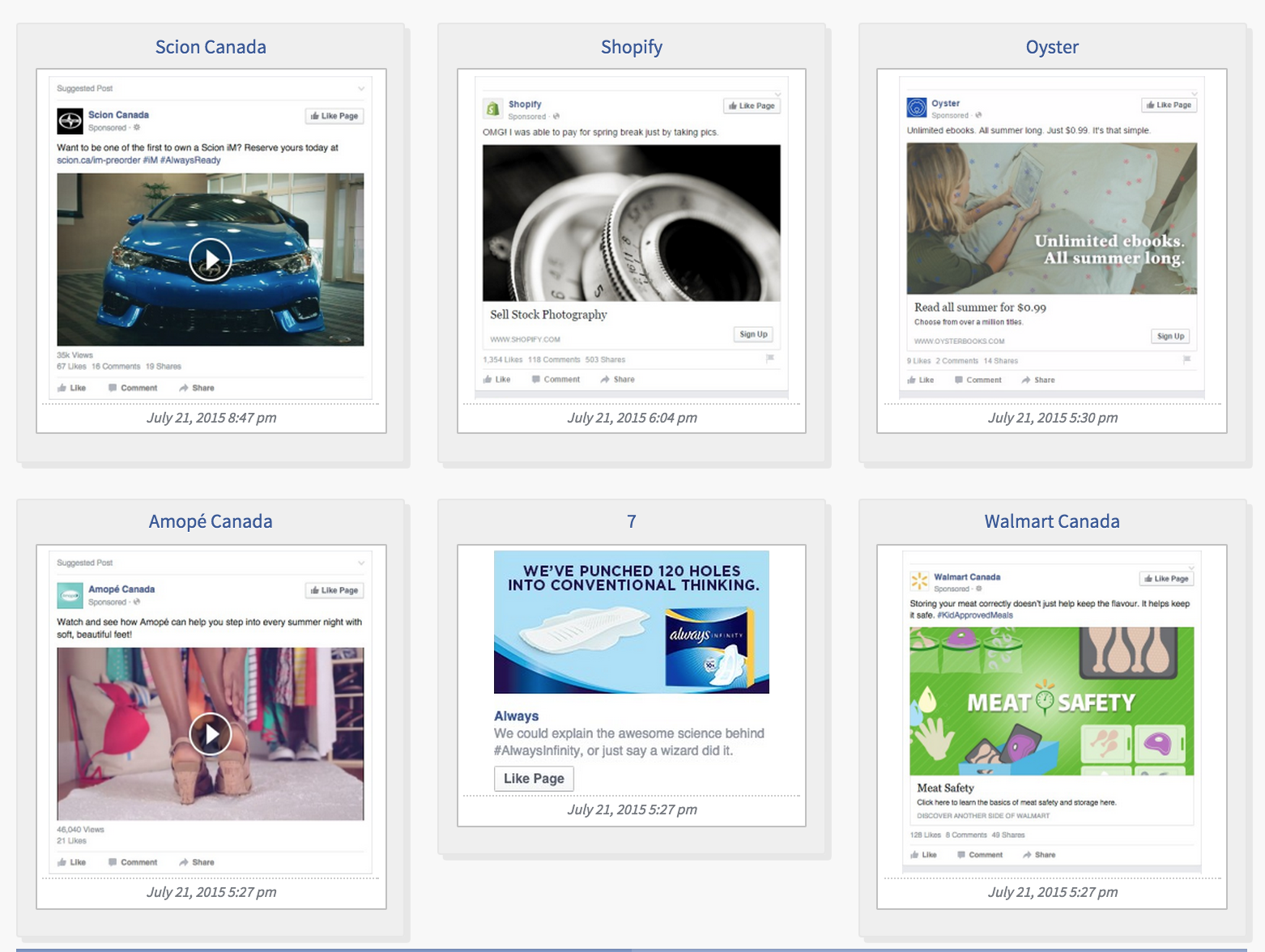
Task: Open the Oyster post options chevron
Action: (1194, 93)
